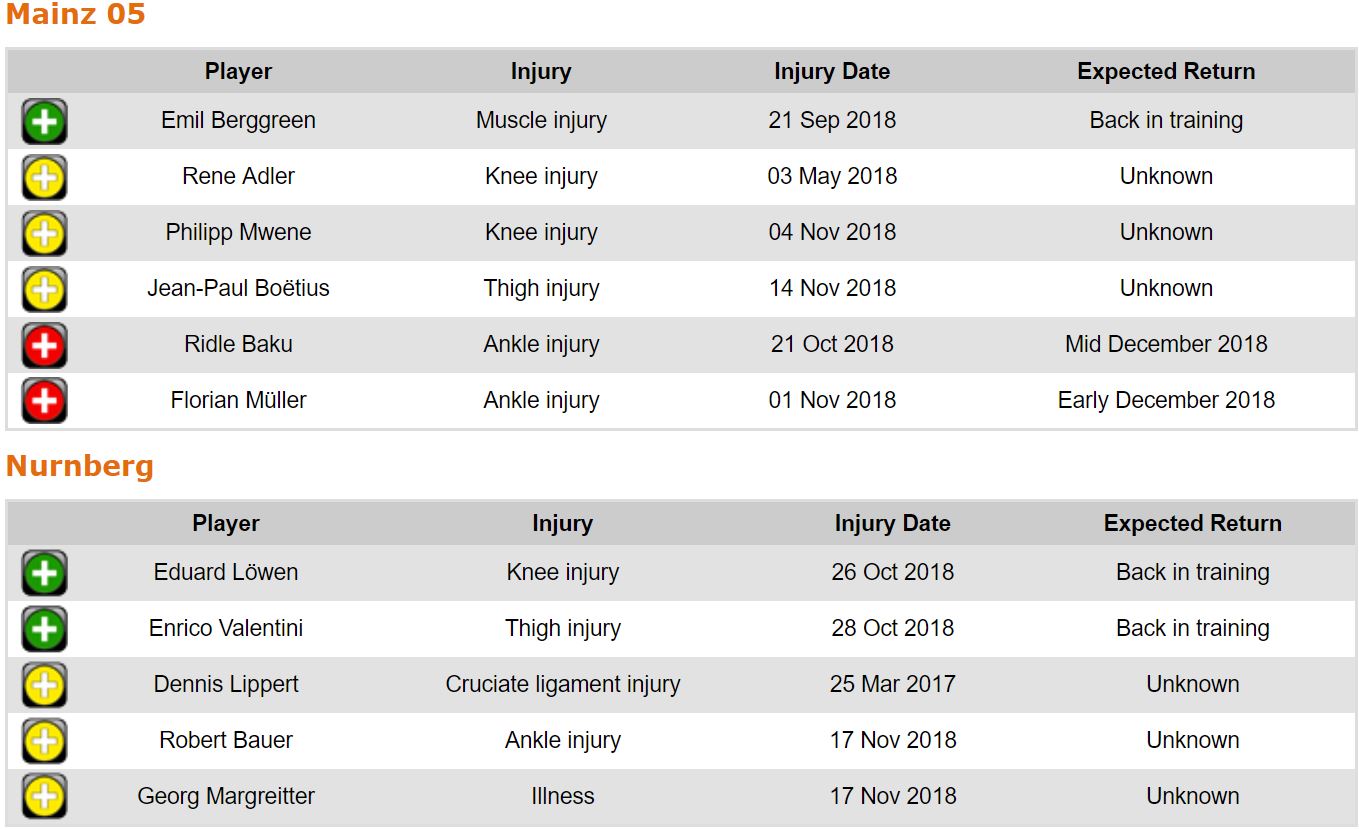Viewport: 1359px width, 830px height.
Task: Click the Cruciate ligament injury cell
Action: tap(563, 684)
